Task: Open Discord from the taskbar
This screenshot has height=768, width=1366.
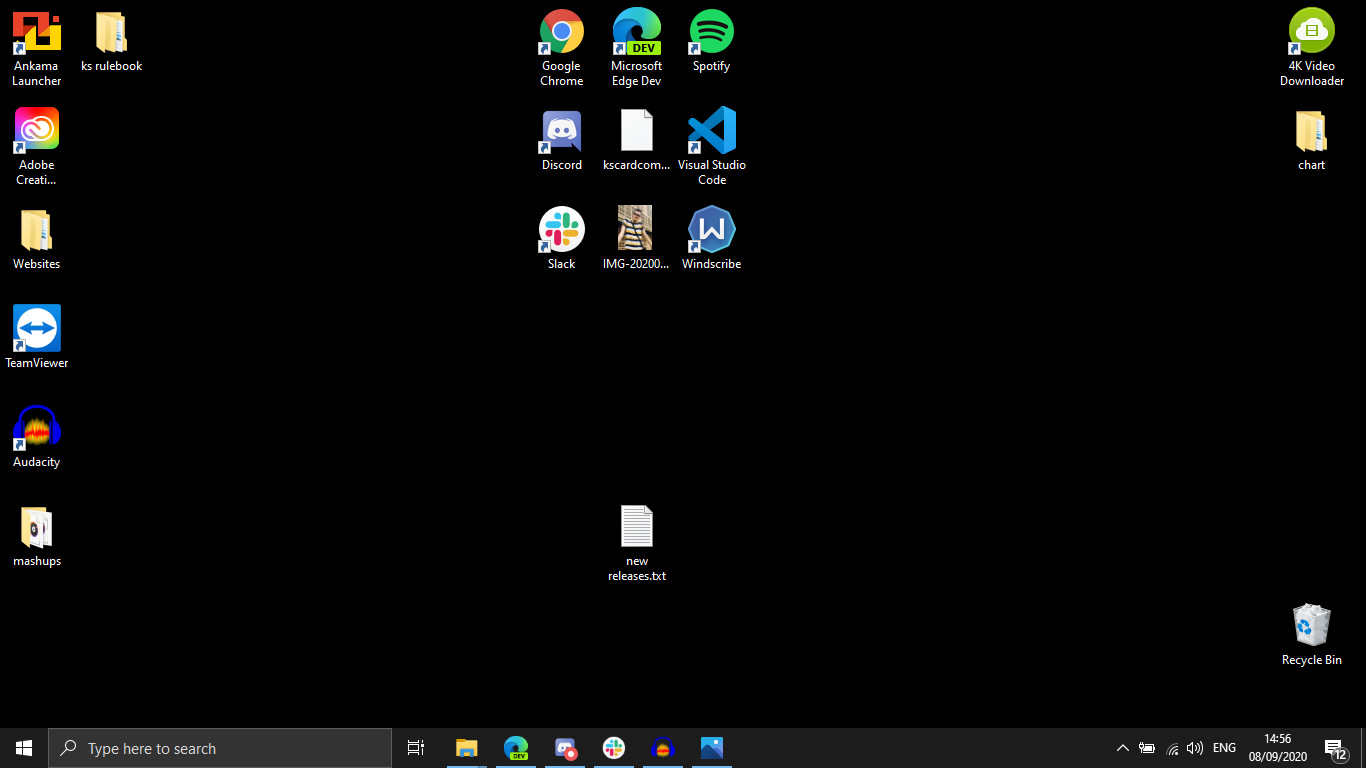Action: coord(565,748)
